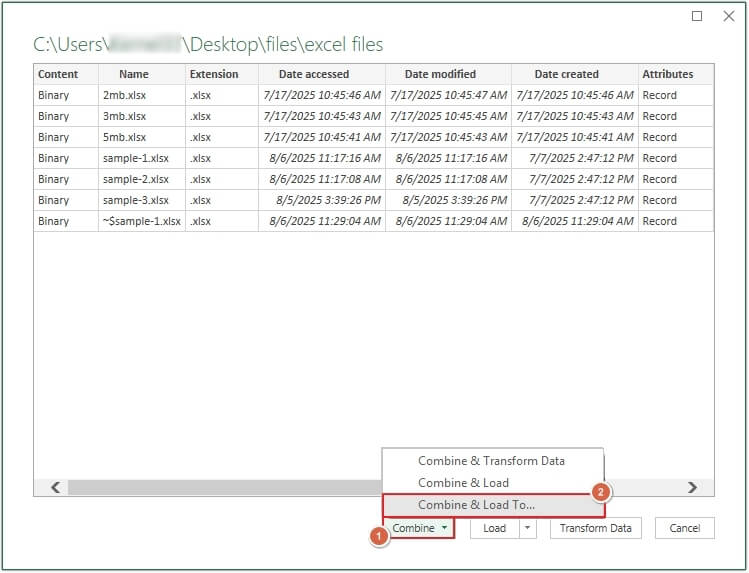Maximize the dialog window

[697, 16]
